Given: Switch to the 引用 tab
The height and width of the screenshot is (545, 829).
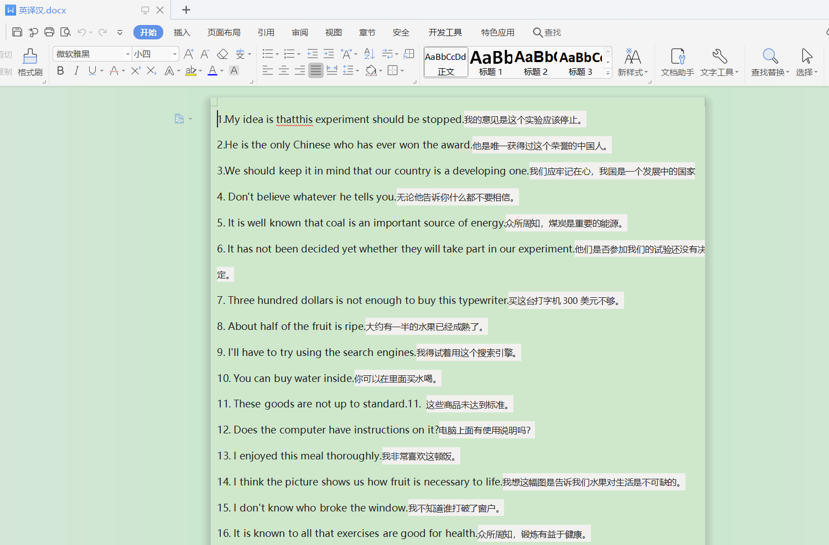Looking at the screenshot, I should pos(266,32).
